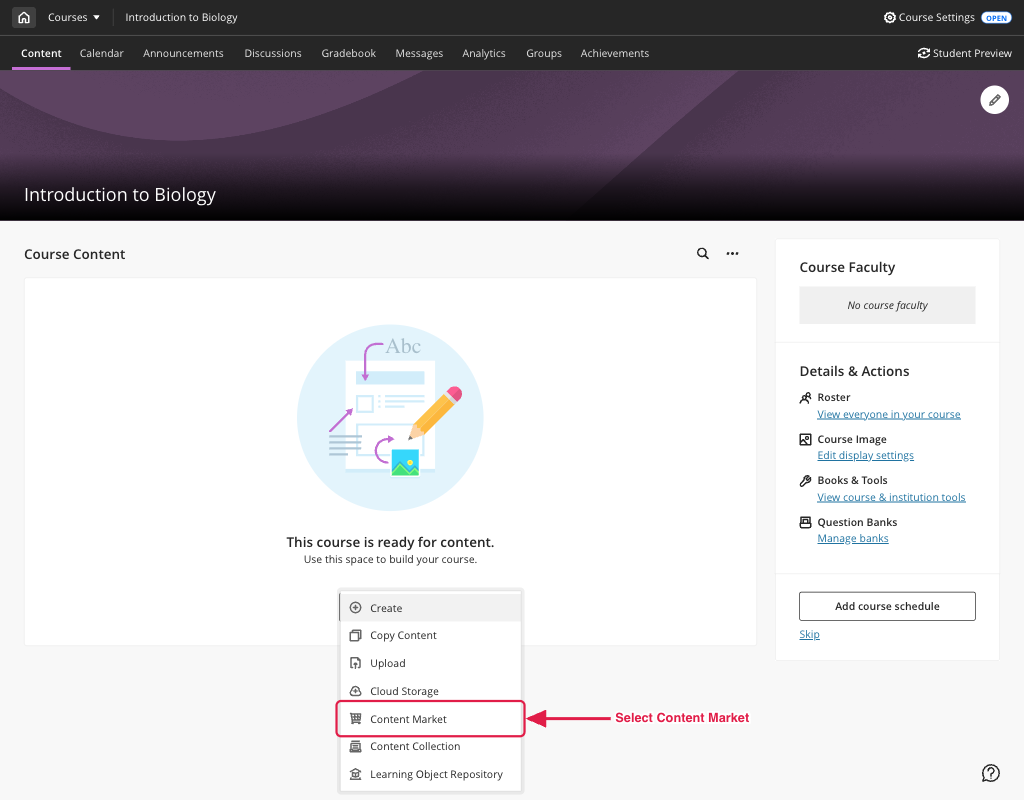Click the Course Image picture icon

[806, 440]
